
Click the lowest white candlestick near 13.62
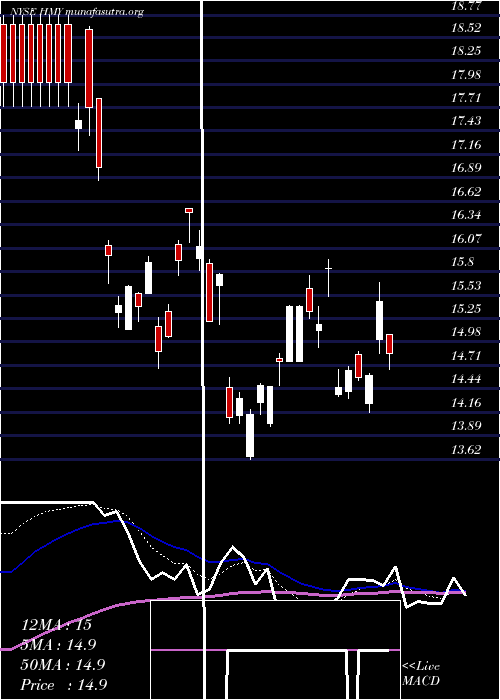pyautogui.click(x=250, y=434)
